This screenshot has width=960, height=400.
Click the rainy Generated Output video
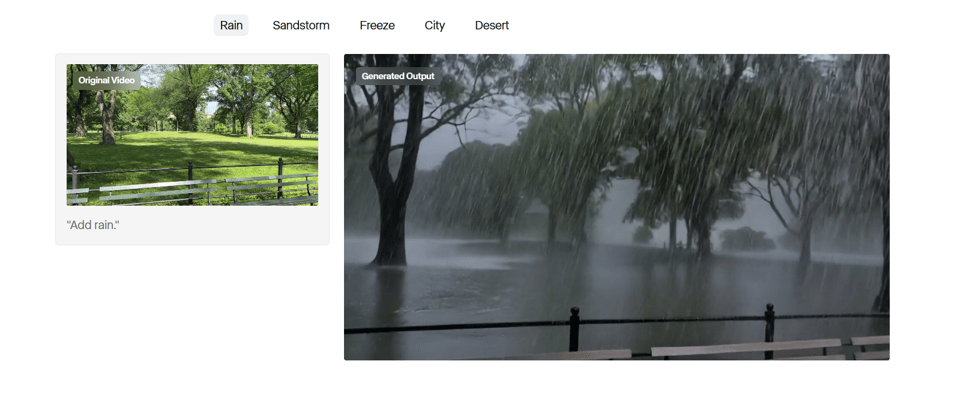click(x=617, y=207)
